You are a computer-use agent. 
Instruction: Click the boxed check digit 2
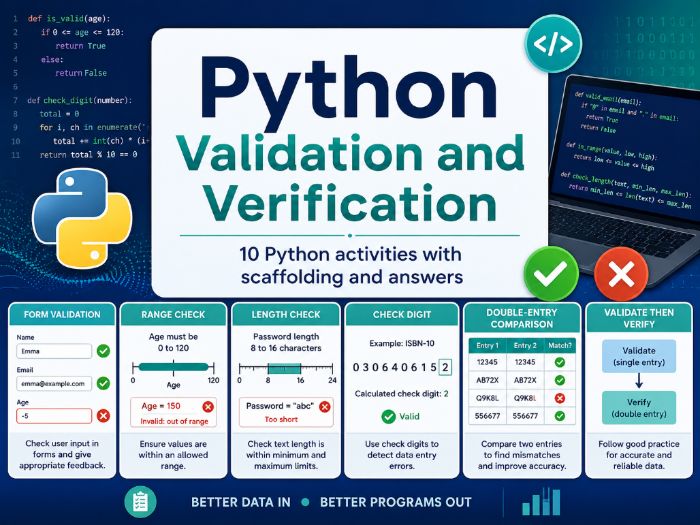pos(445,367)
